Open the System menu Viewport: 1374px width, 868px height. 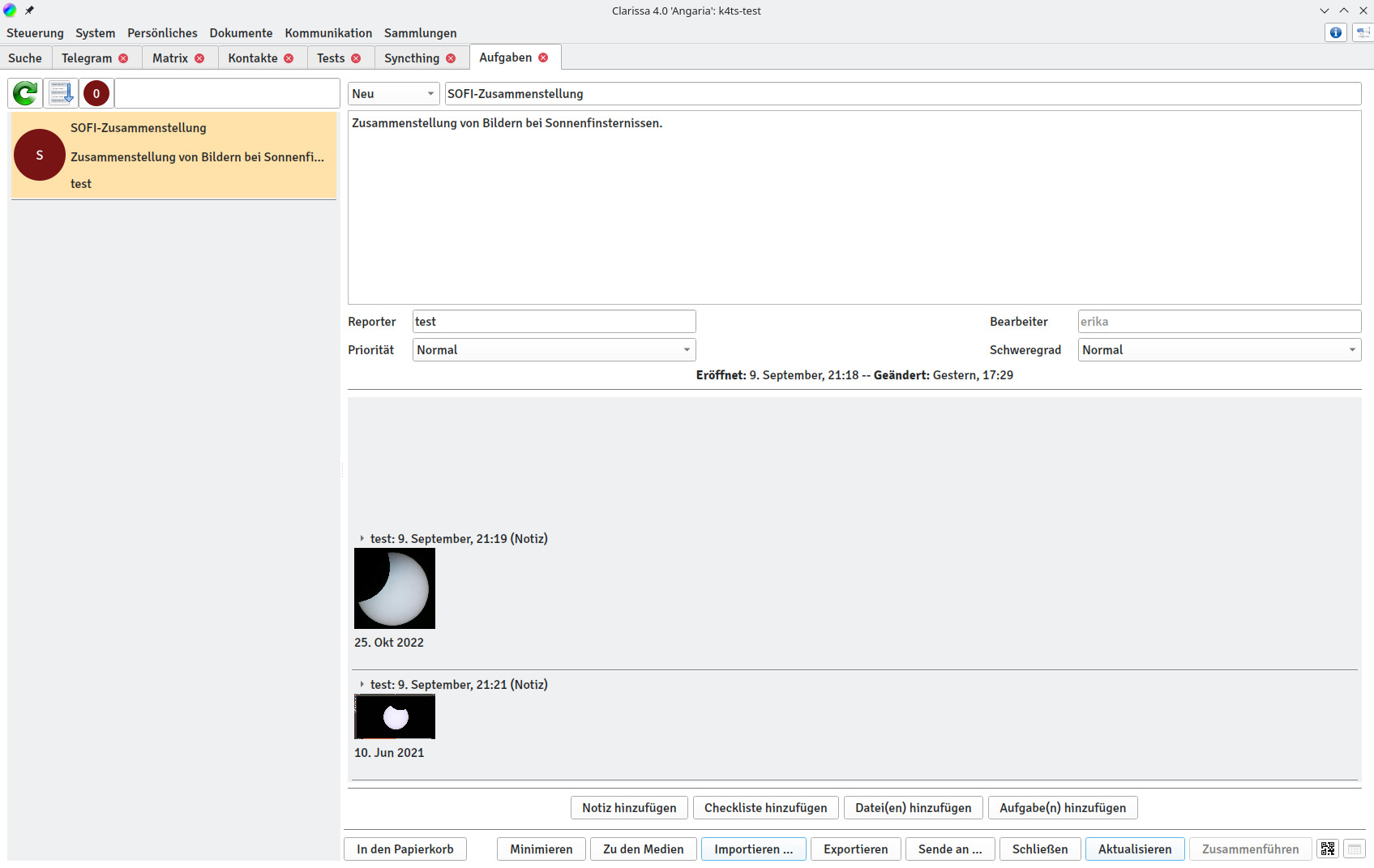coord(96,33)
